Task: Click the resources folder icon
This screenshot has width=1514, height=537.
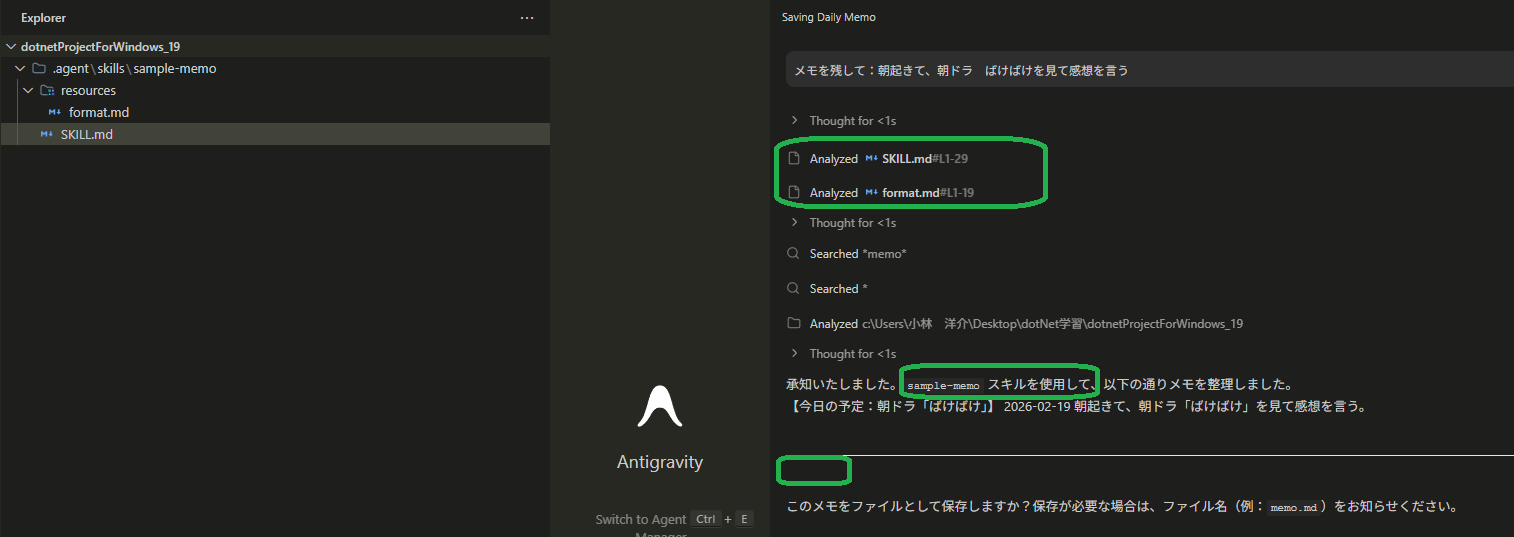Action: pyautogui.click(x=47, y=91)
